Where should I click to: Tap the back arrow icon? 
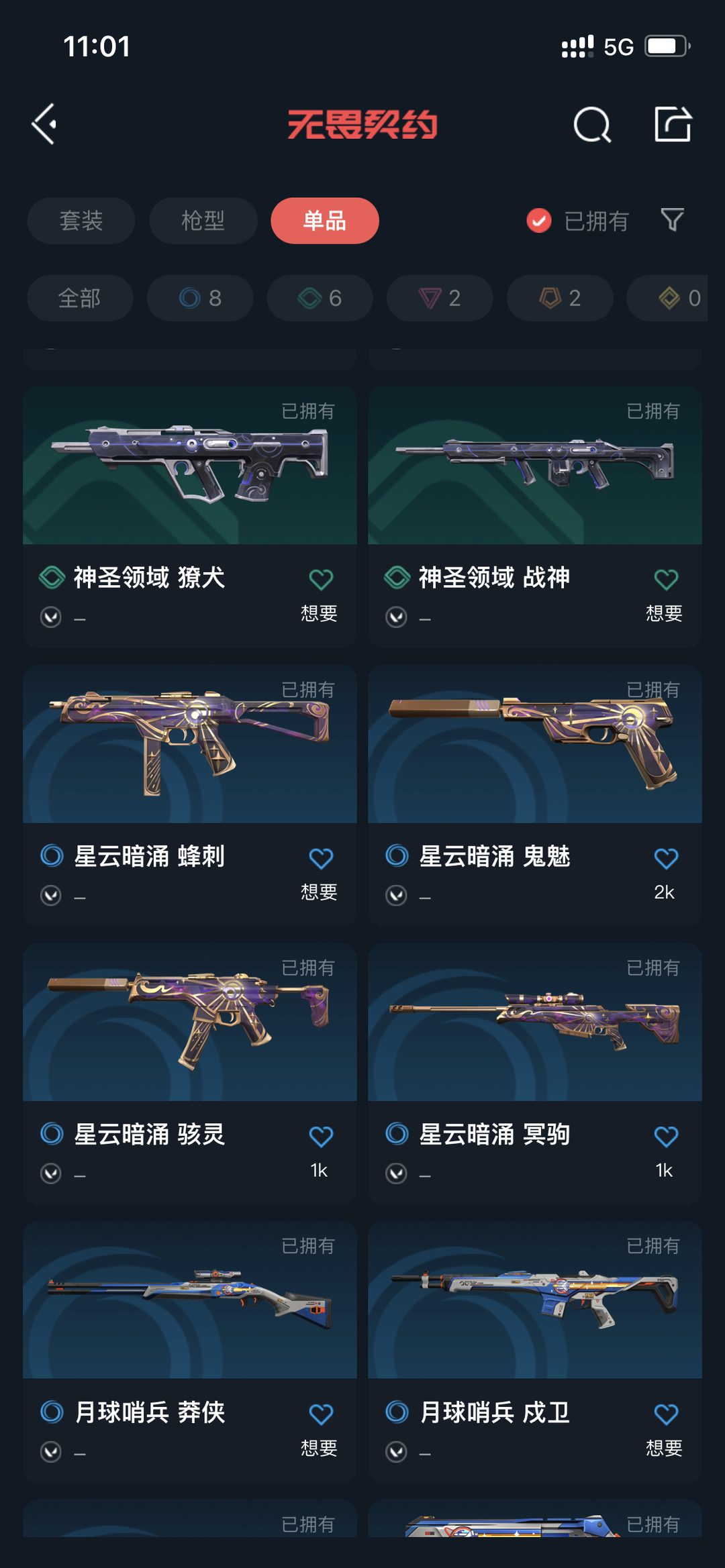[45, 124]
